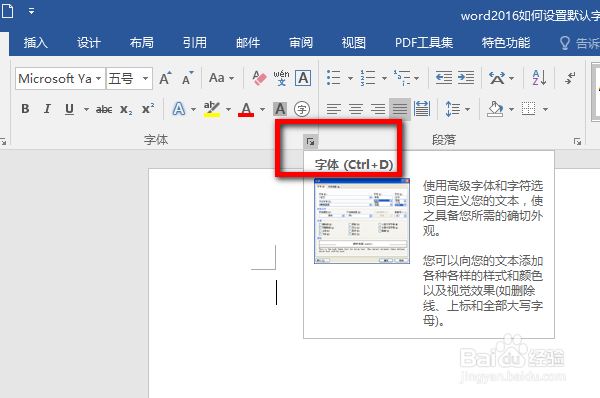Image resolution: width=600 pixels, height=398 pixels.
Task: Apply red font color
Action: pyautogui.click(x=246, y=109)
